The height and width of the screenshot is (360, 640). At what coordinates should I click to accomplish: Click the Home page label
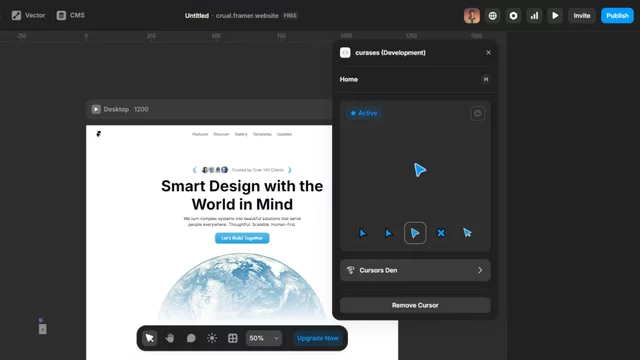coord(349,79)
